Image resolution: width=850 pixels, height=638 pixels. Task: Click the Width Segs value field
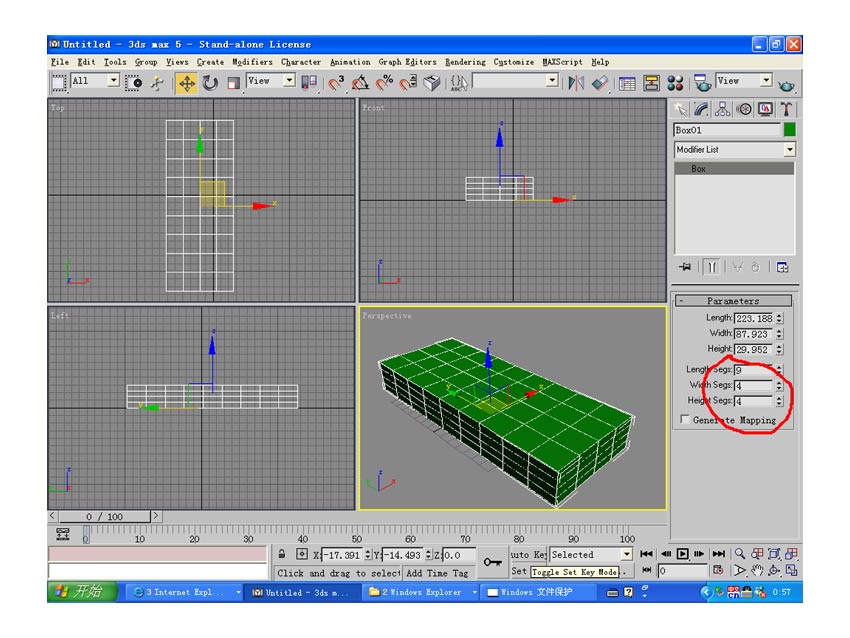coord(754,385)
